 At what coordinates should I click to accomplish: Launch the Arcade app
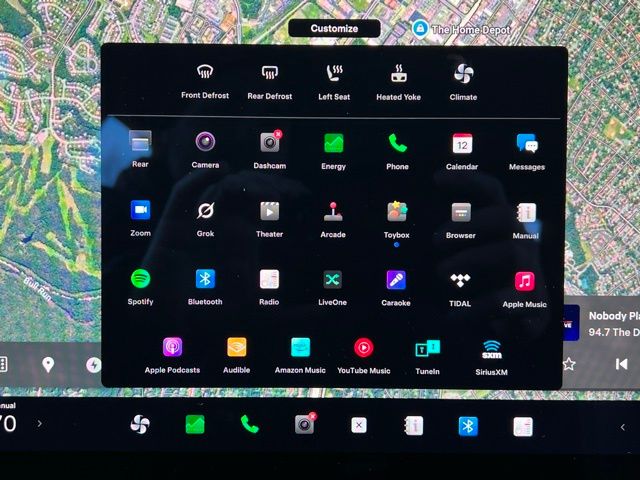pyautogui.click(x=333, y=212)
